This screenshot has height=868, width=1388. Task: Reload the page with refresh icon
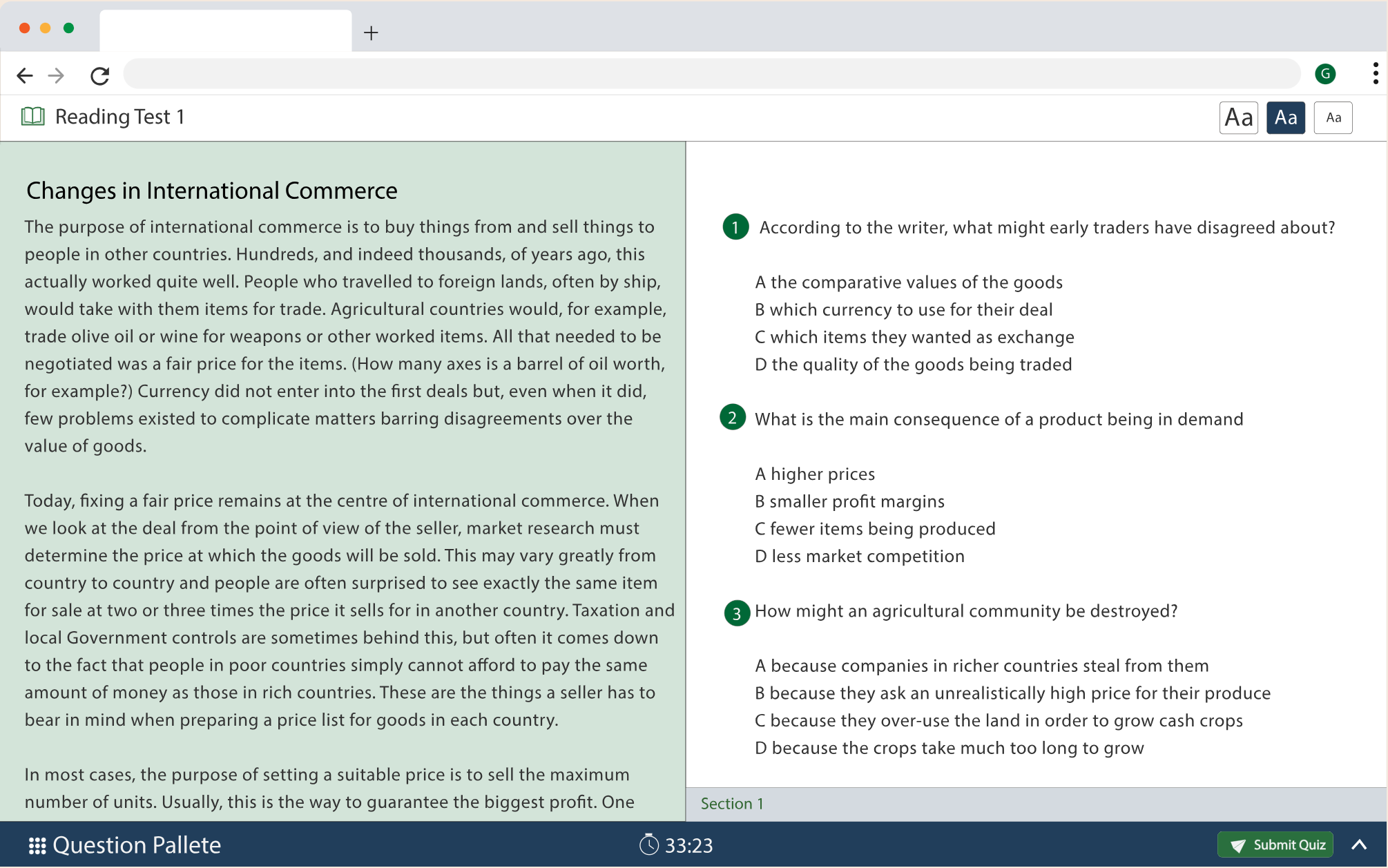[x=100, y=75]
